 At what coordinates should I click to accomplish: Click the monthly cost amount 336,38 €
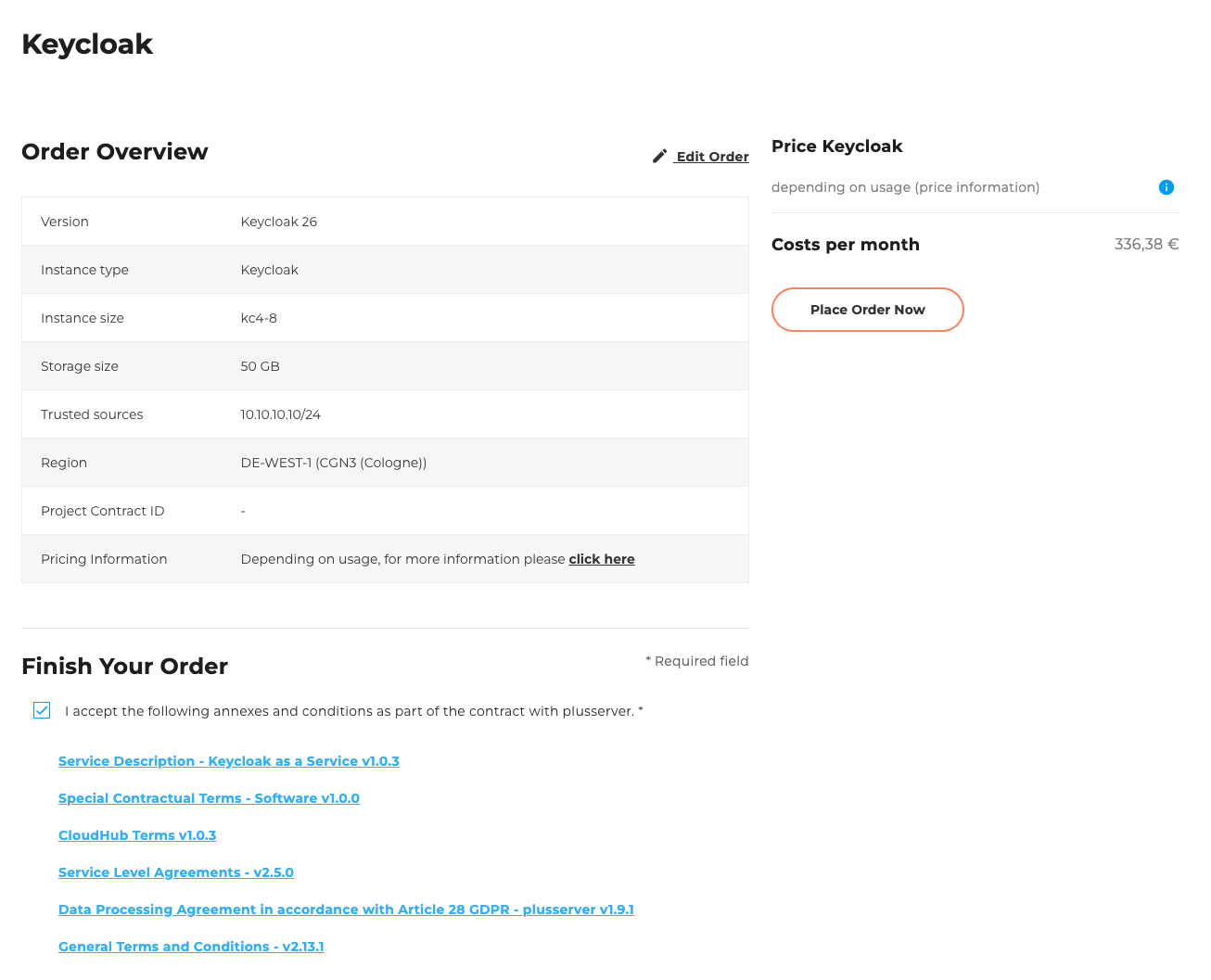pyautogui.click(x=1146, y=244)
